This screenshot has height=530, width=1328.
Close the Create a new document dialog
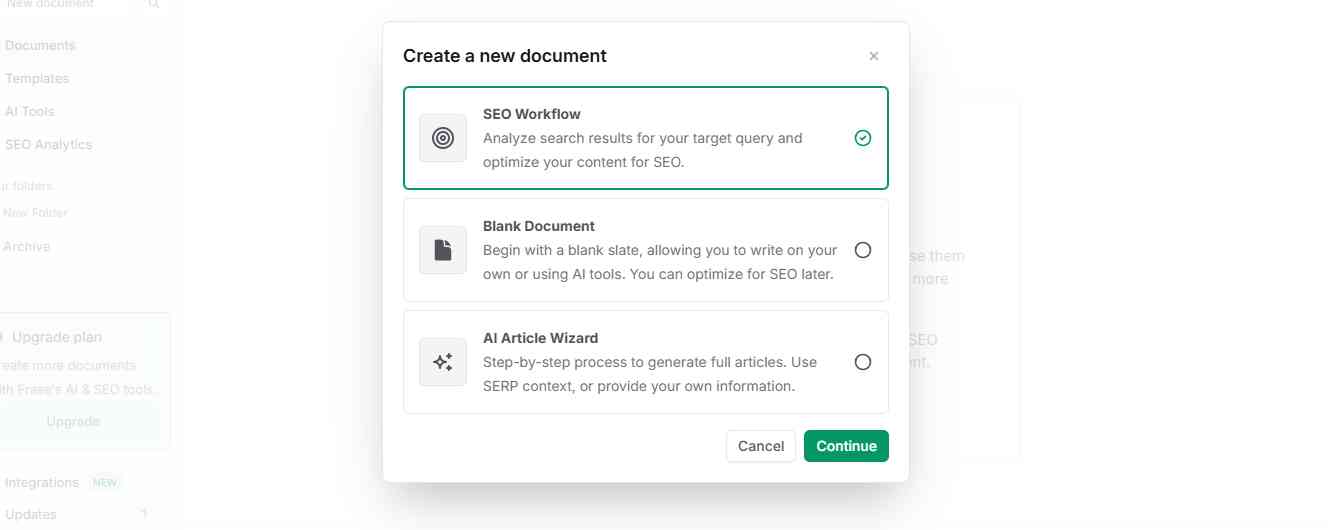click(874, 56)
